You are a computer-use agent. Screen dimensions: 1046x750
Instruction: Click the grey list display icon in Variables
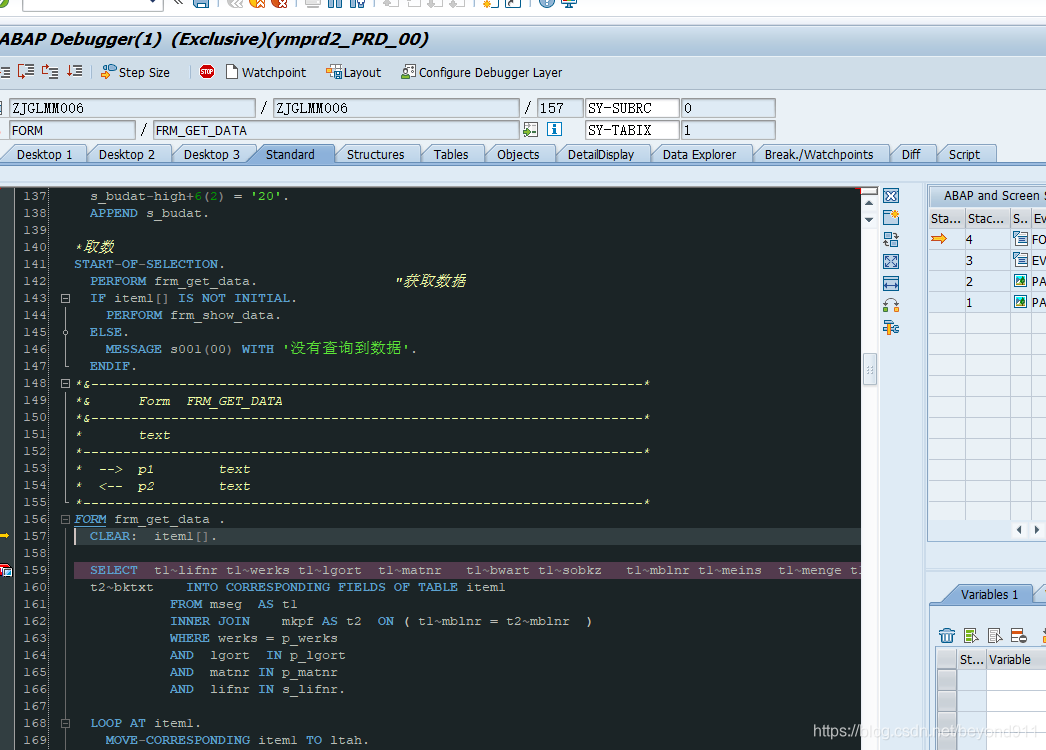[995, 635]
